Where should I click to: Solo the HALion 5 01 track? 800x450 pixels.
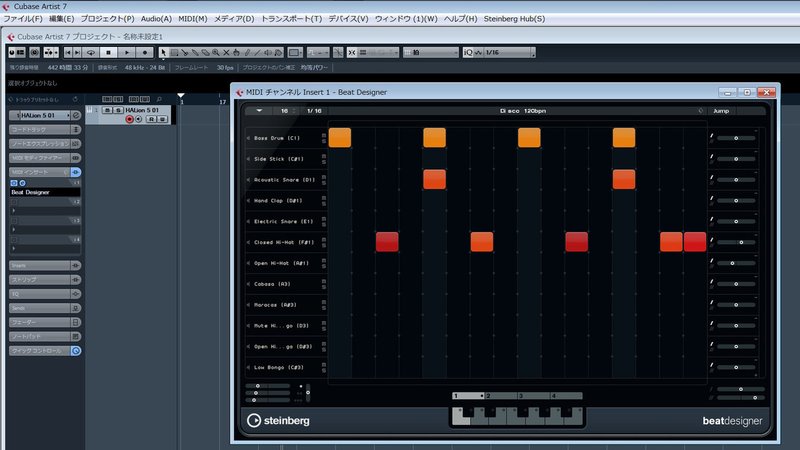[118, 110]
